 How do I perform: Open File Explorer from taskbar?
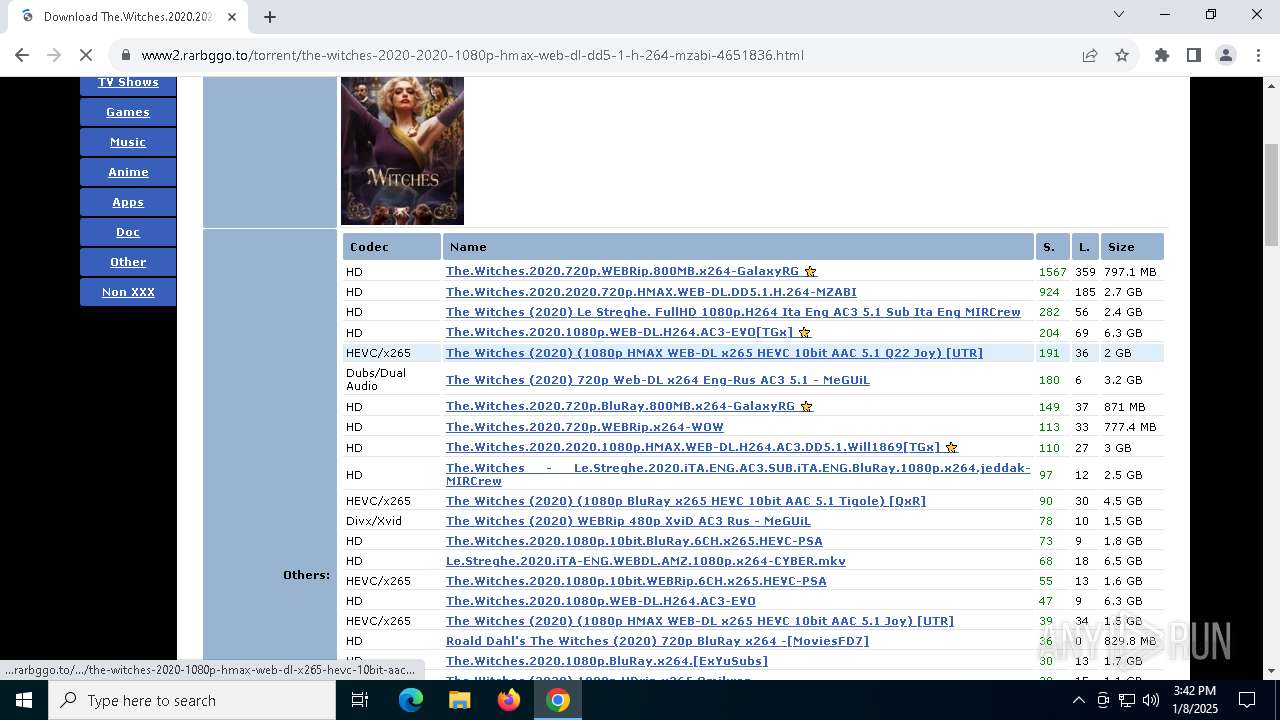pos(459,700)
